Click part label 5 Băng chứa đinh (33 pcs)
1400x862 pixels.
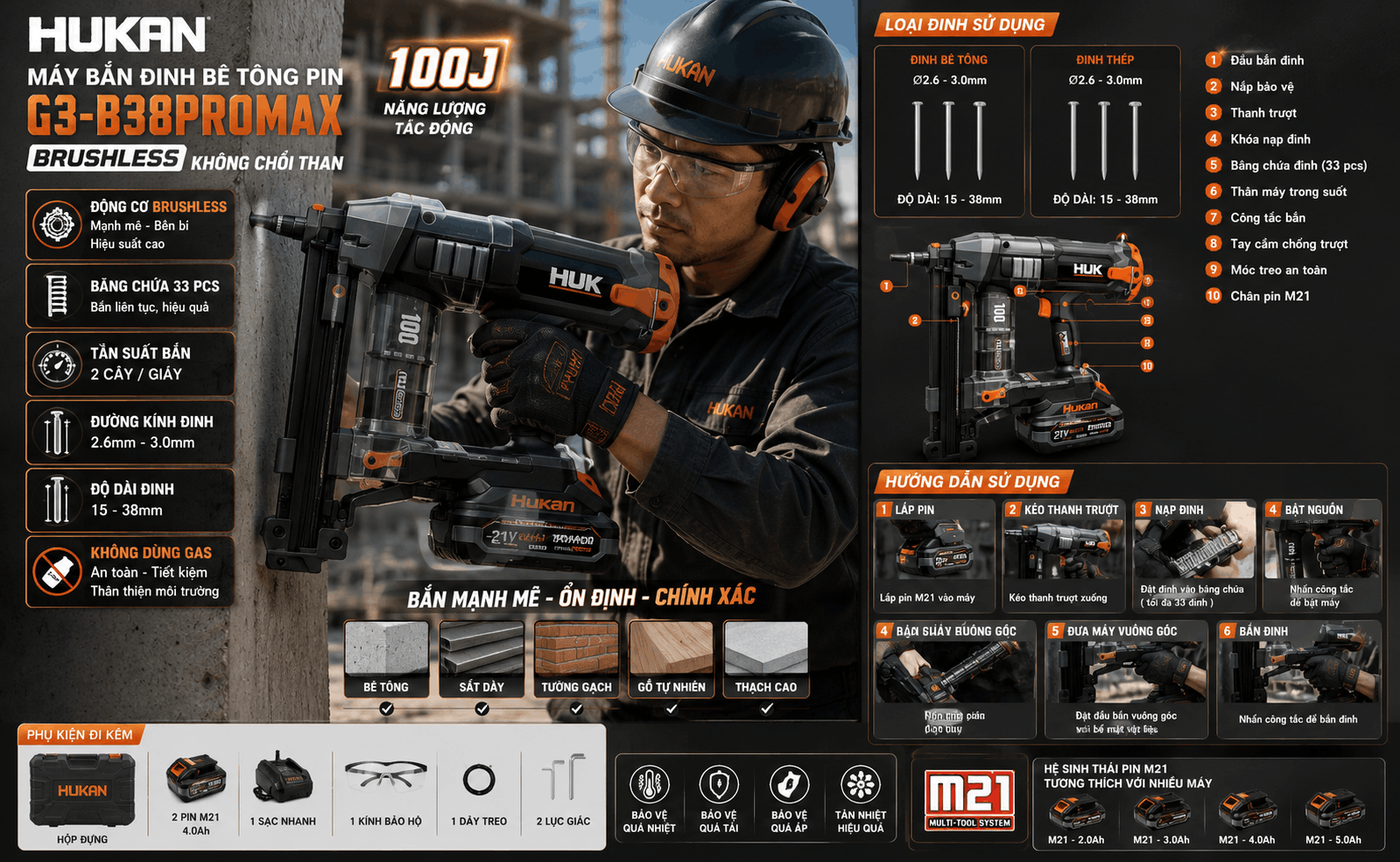click(1286, 165)
